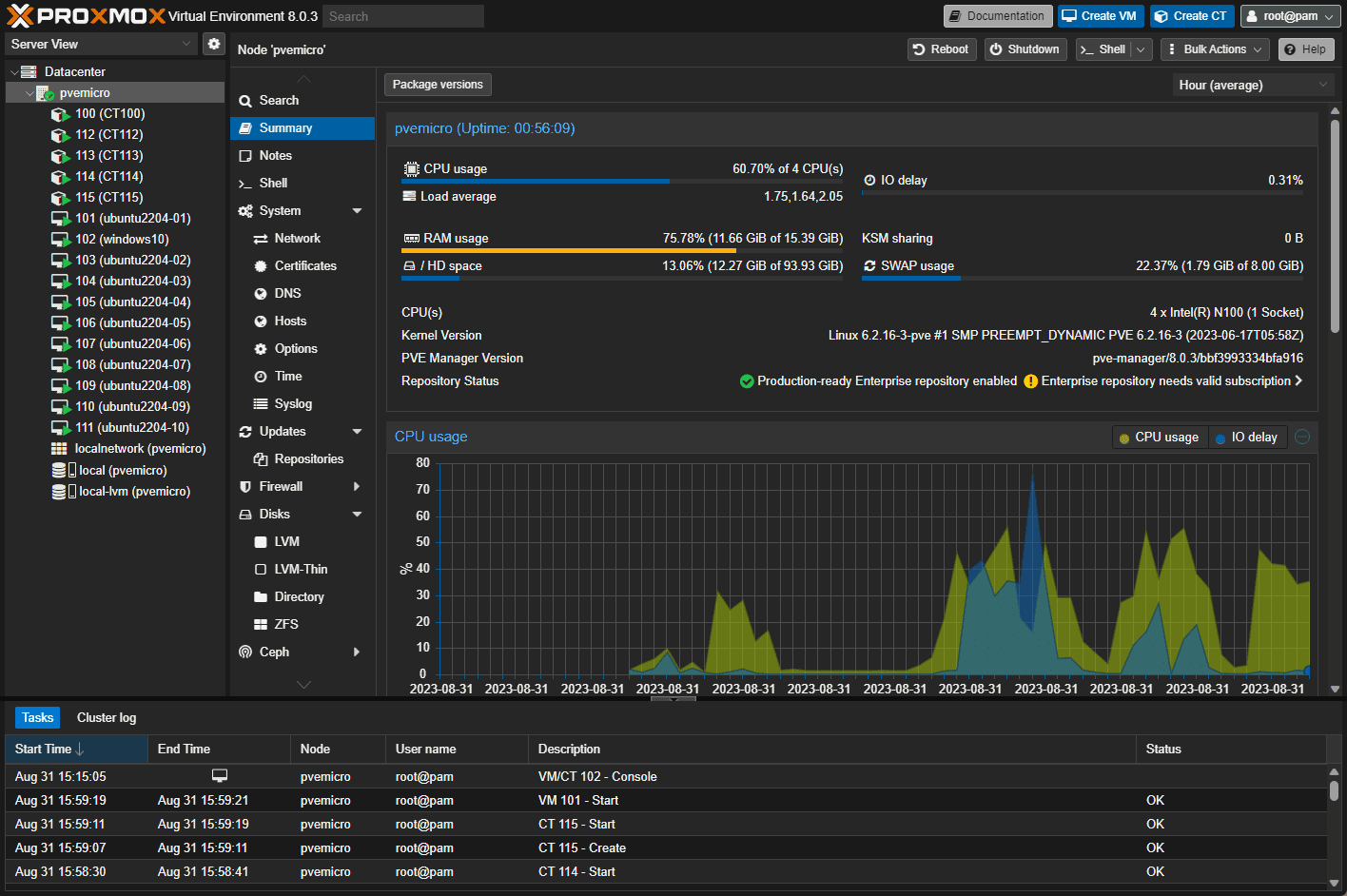Viewport: 1347px width, 896px height.
Task: Click the Proxmox logo
Action: [x=86, y=16]
